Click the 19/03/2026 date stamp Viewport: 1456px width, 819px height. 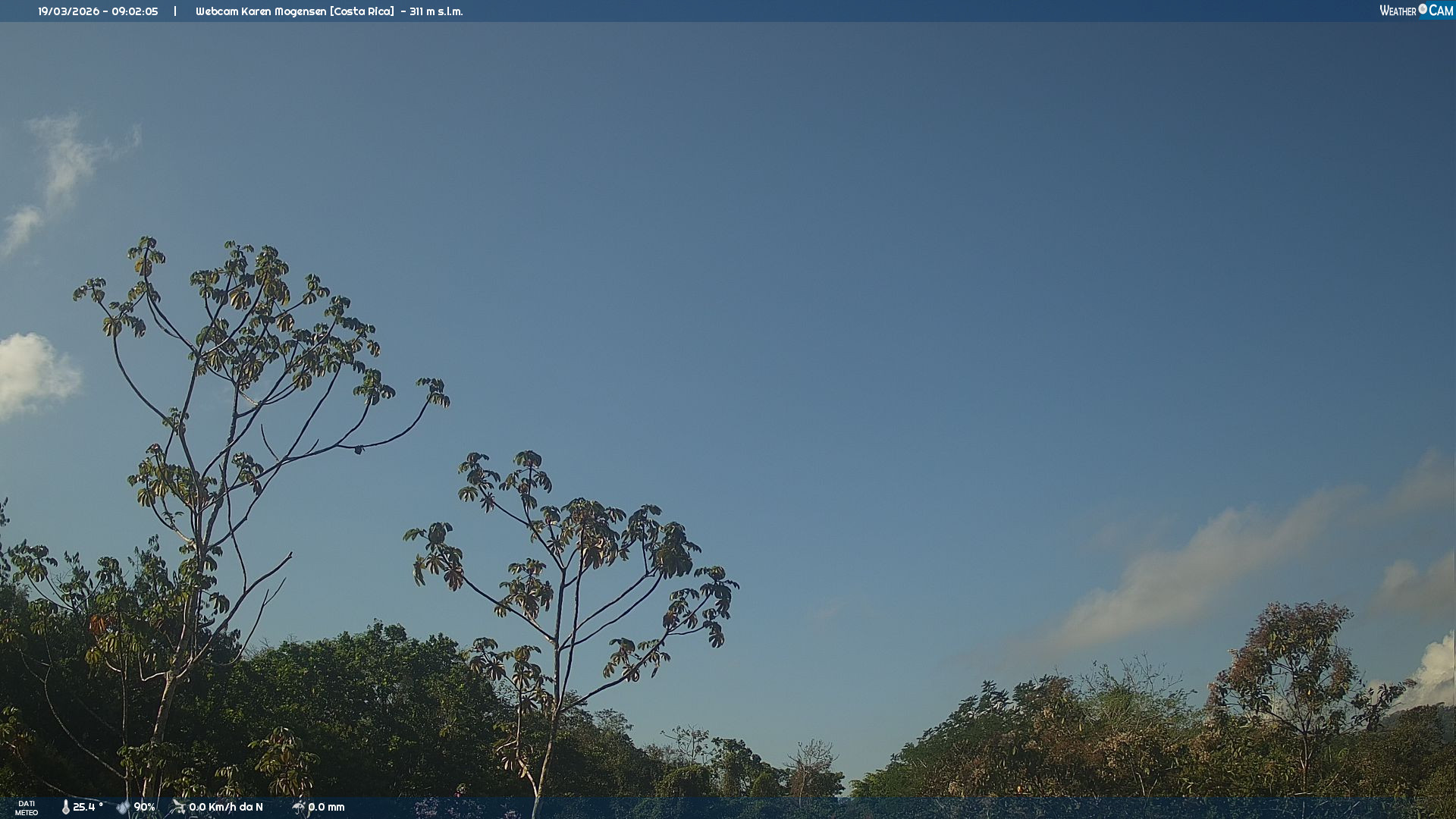pos(69,11)
